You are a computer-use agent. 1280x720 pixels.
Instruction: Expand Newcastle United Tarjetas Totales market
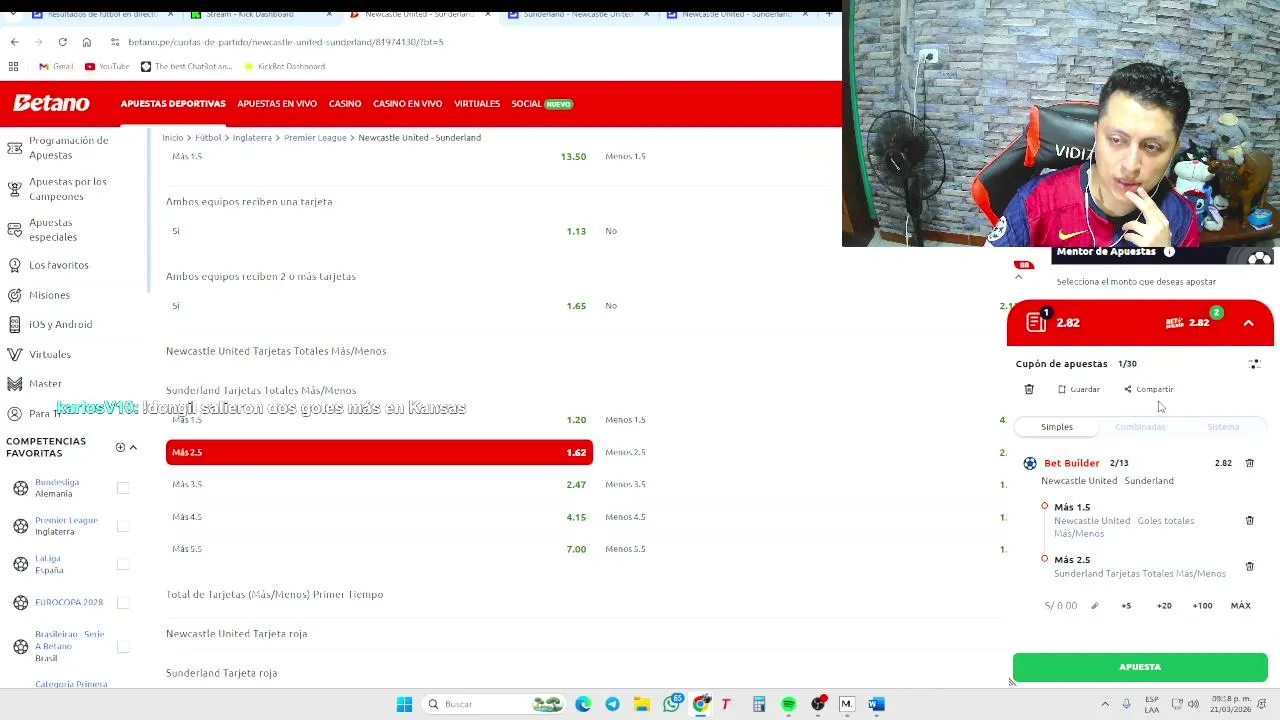click(276, 351)
